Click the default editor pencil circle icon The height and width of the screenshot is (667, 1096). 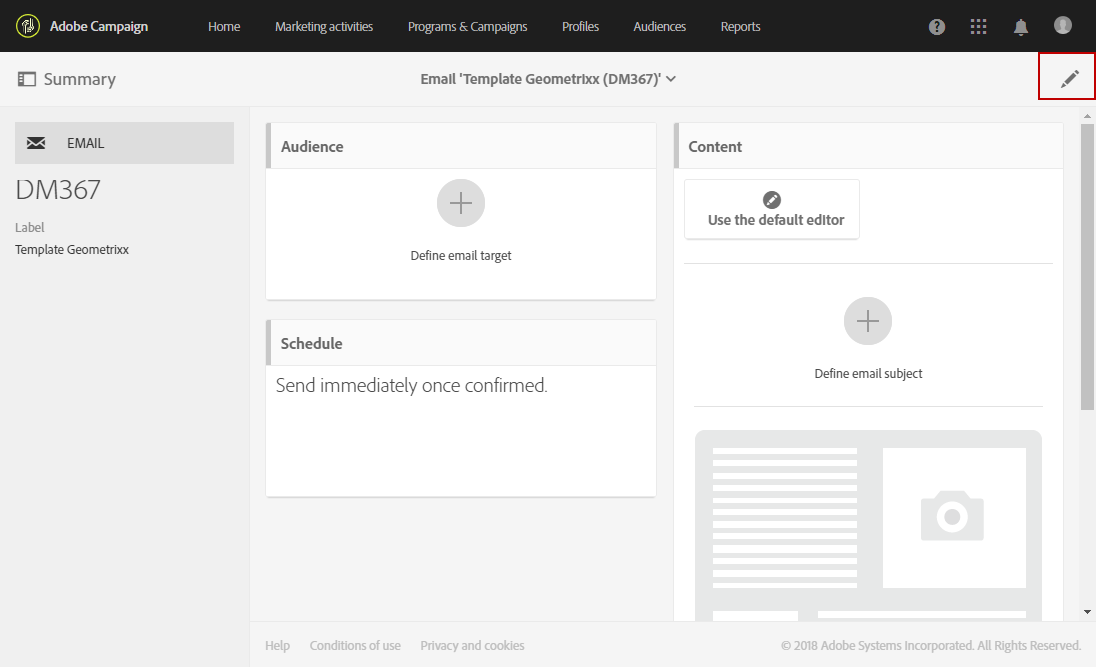click(772, 200)
